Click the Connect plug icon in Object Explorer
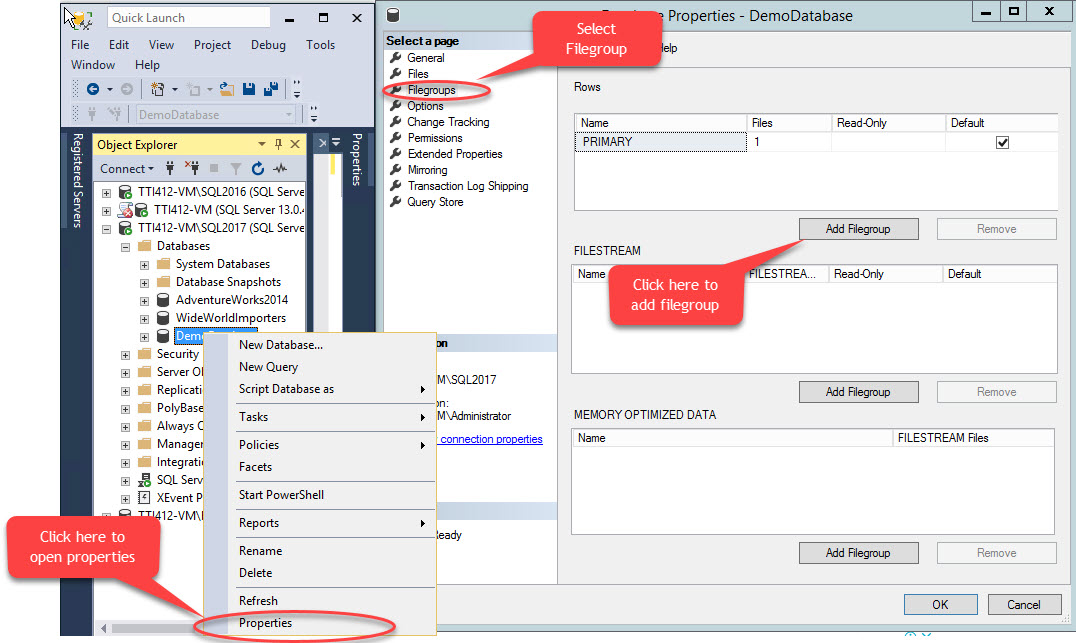1076x643 pixels. [170, 168]
